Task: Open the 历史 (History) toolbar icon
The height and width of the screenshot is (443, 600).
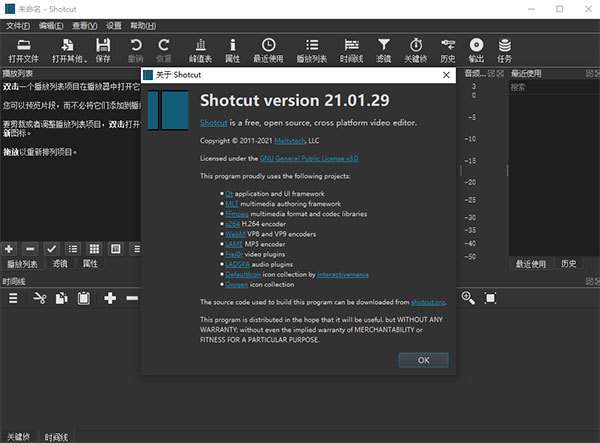Action: (x=448, y=50)
